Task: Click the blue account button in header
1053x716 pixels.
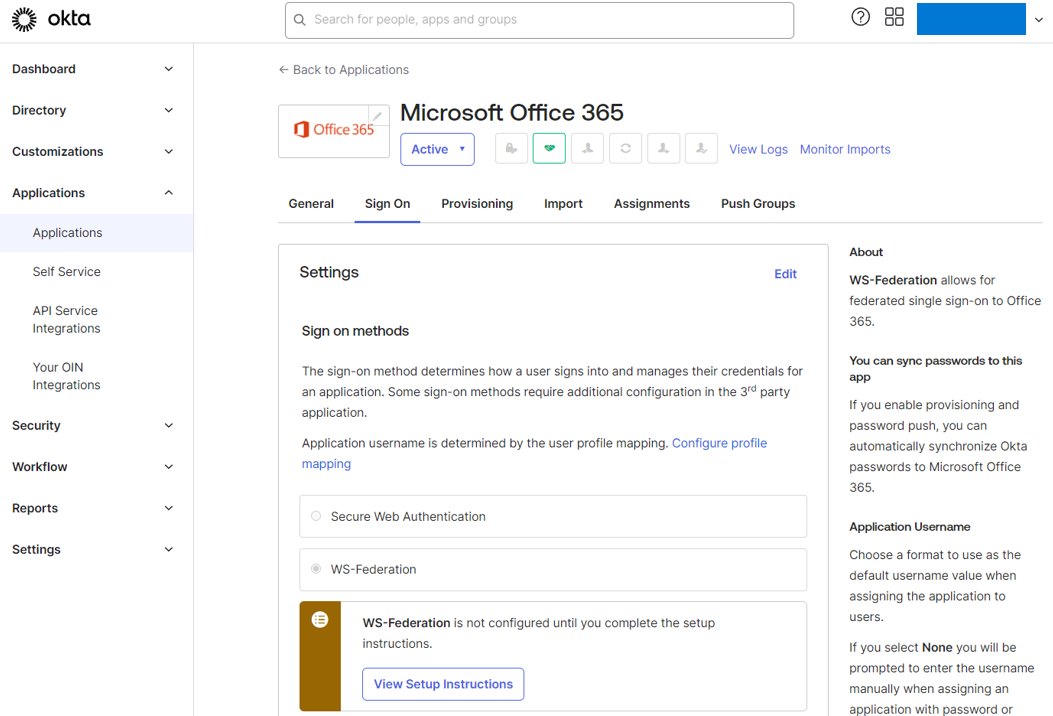Action: point(971,19)
